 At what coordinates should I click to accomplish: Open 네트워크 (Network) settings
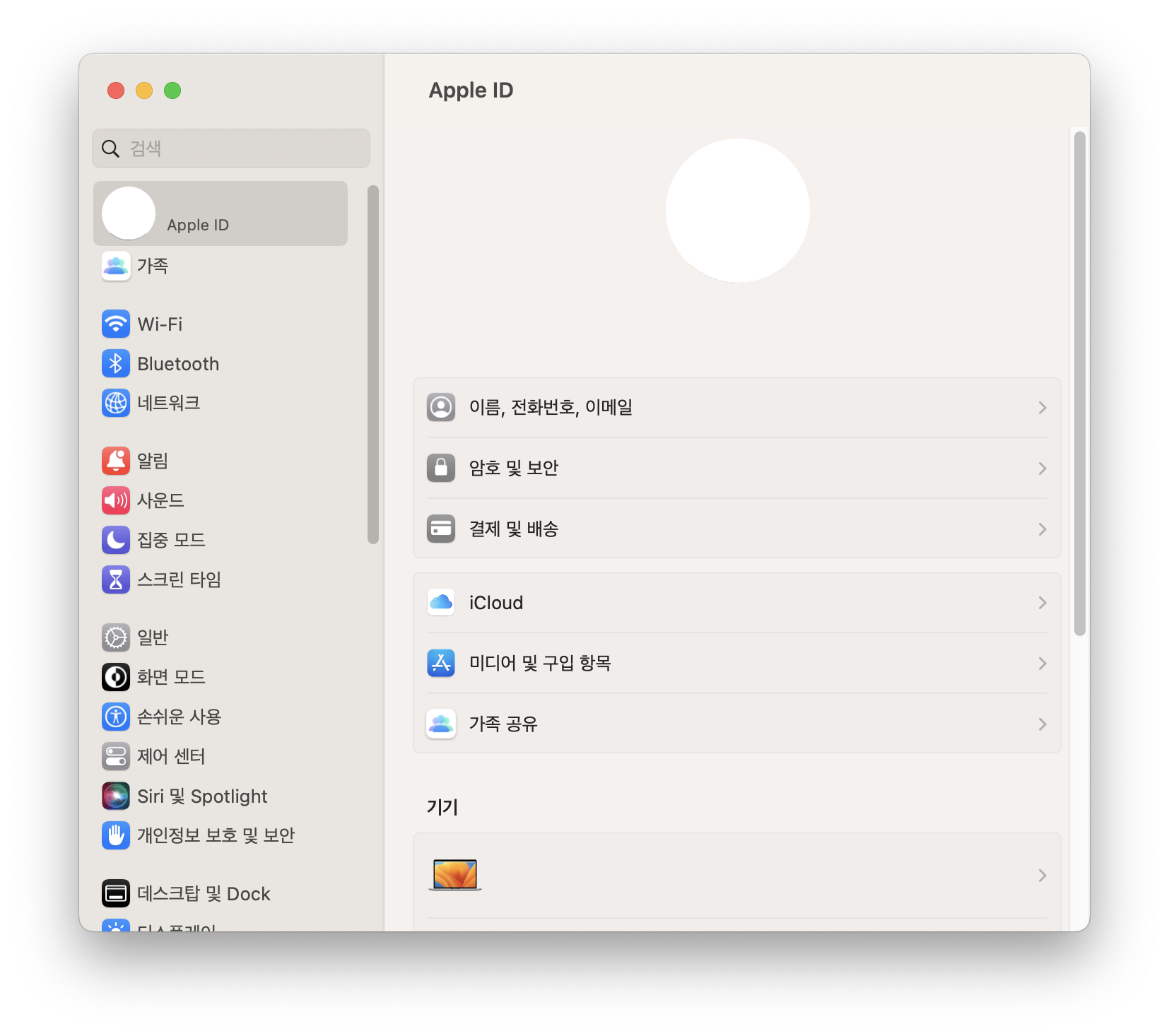(117, 403)
